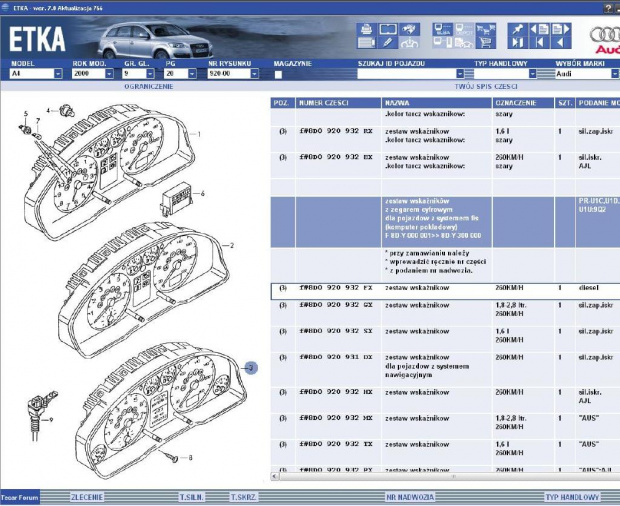
Task: Click callout number 2 in diagram
Action: coord(232,245)
